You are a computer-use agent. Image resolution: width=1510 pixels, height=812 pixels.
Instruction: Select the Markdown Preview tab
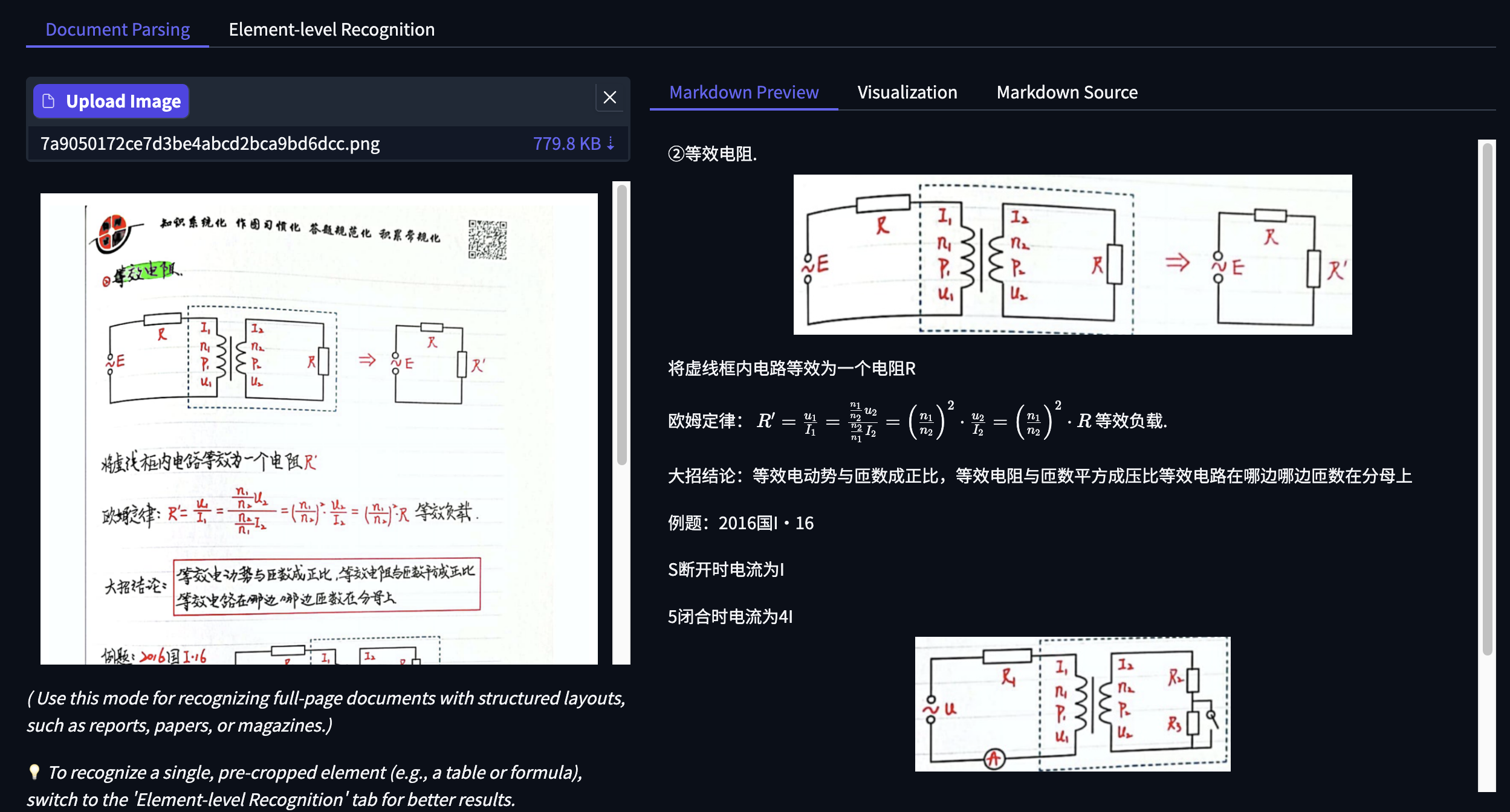click(744, 92)
